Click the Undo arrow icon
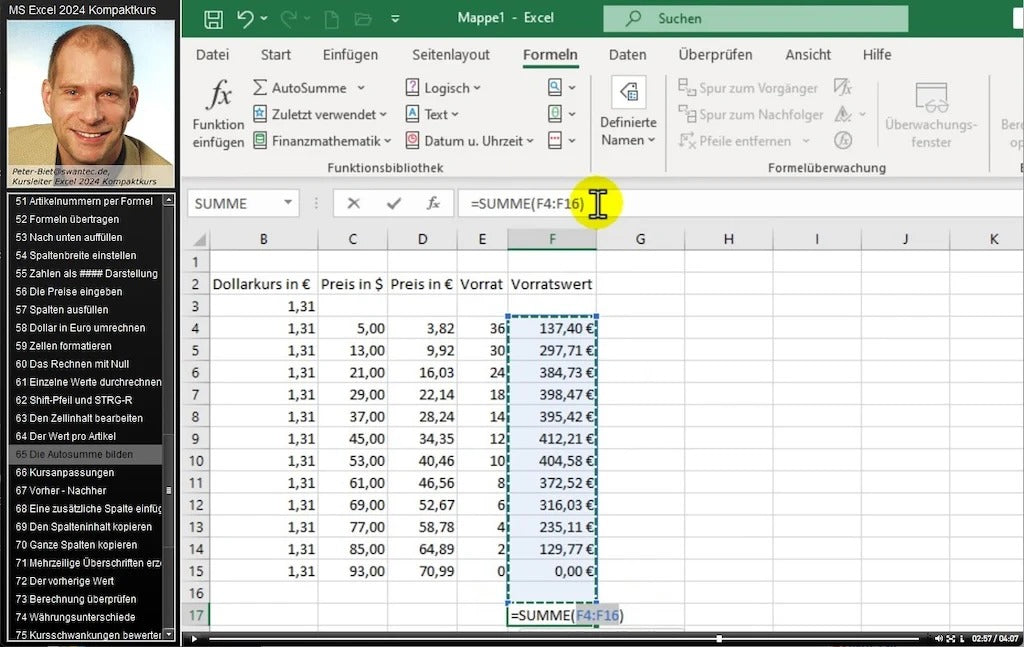The width and height of the screenshot is (1024, 647). pyautogui.click(x=246, y=19)
